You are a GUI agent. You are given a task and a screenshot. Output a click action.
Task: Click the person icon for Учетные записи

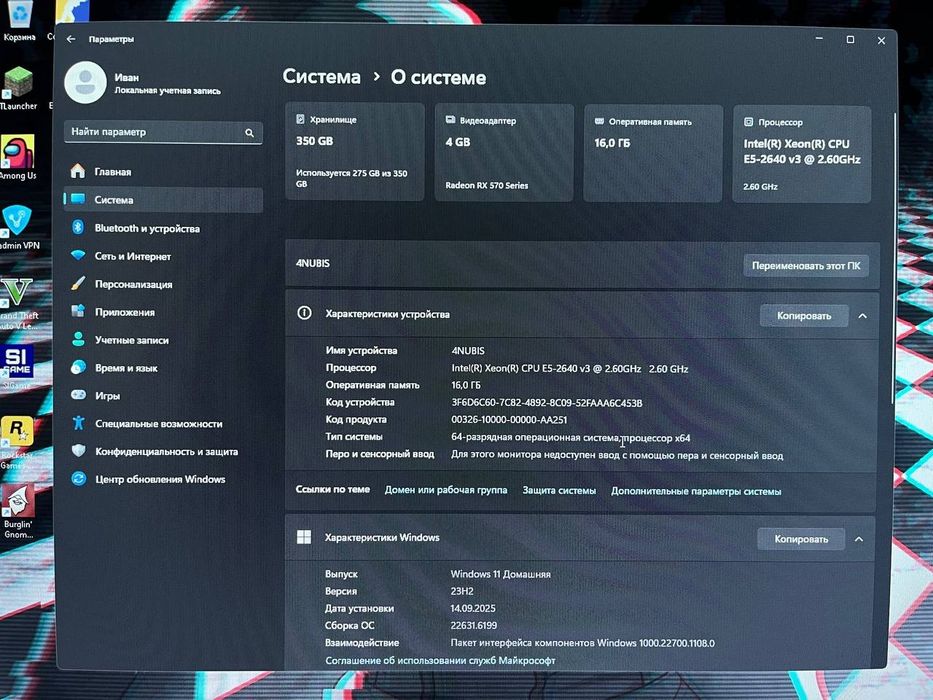point(78,339)
